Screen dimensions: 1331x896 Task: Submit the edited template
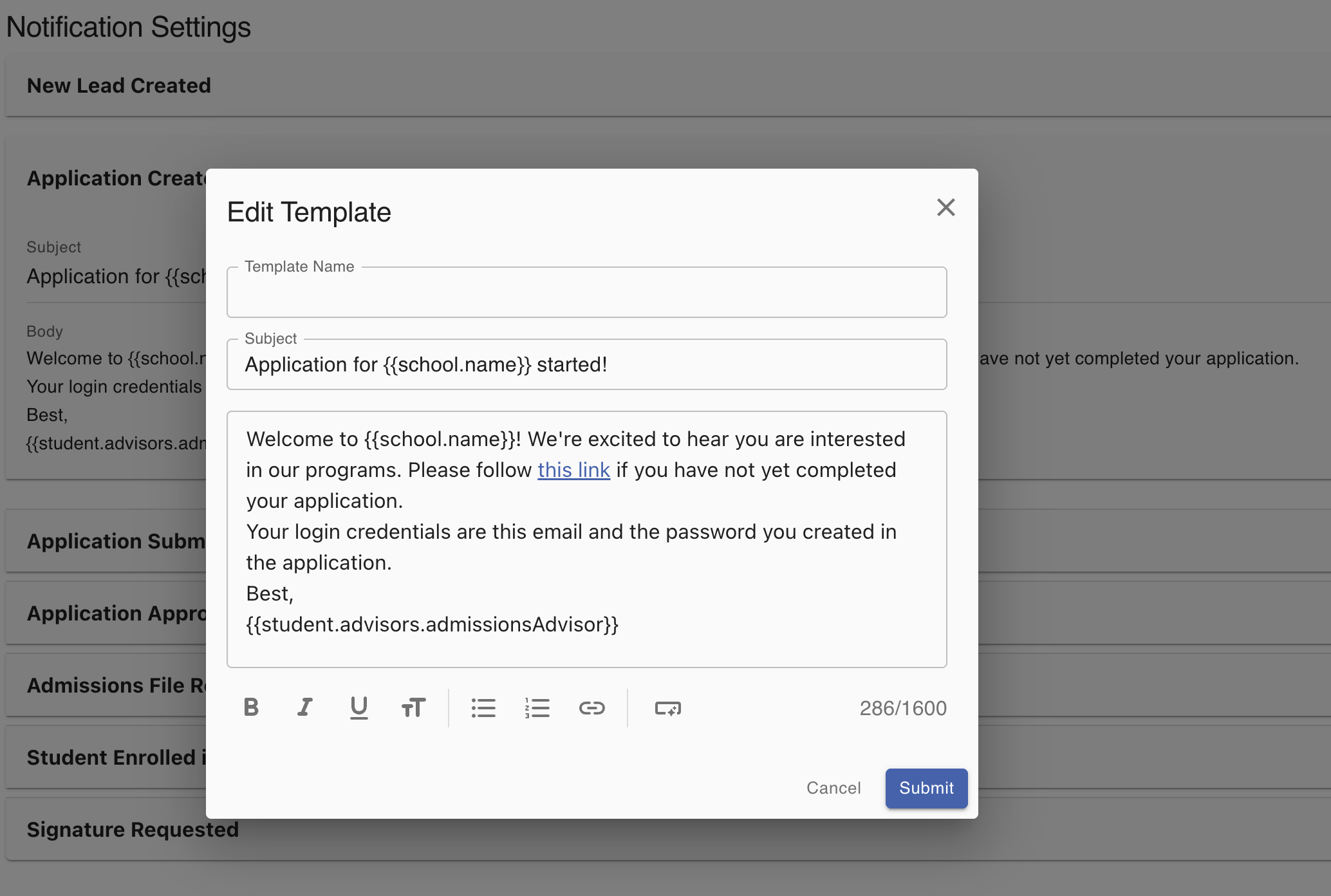pyautogui.click(x=926, y=788)
